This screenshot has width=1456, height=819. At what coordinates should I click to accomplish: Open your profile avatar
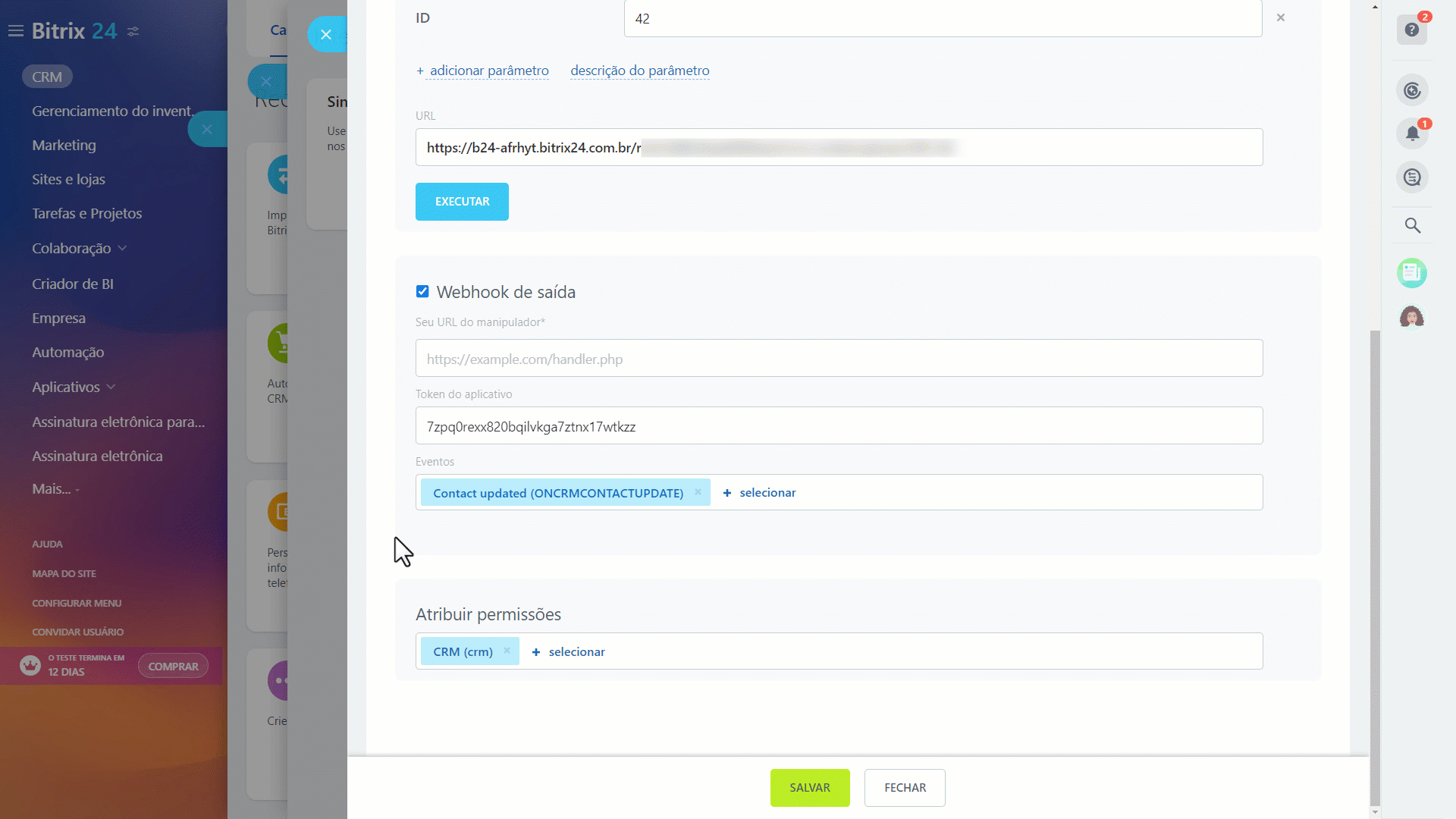[1411, 316]
